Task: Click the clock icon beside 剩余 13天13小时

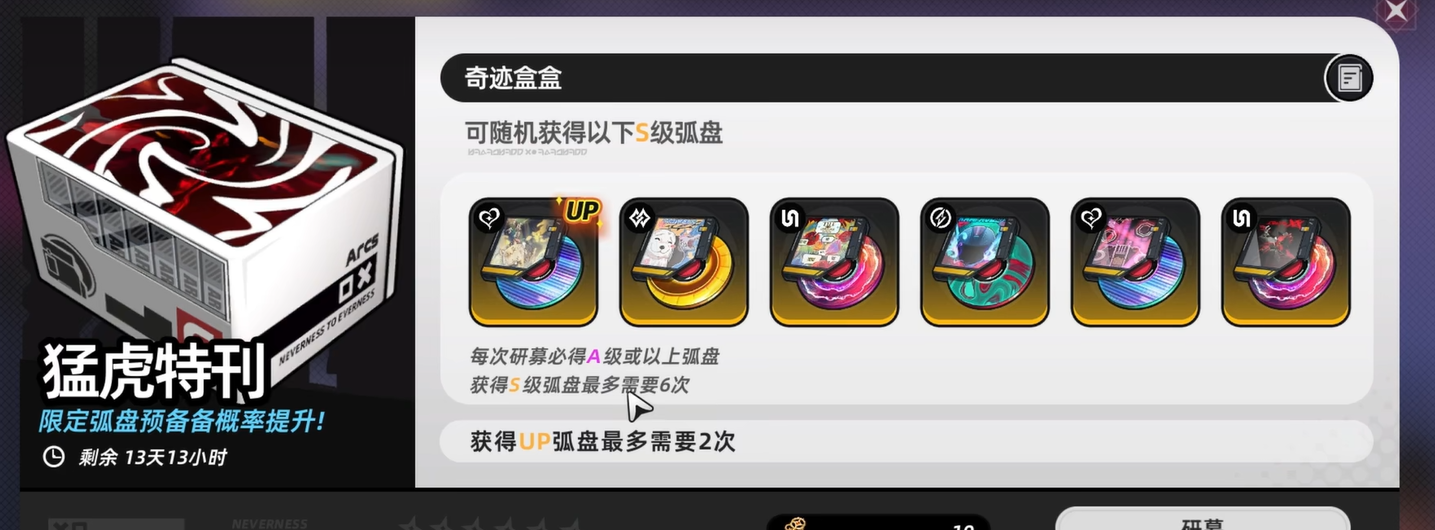Action: [54, 457]
